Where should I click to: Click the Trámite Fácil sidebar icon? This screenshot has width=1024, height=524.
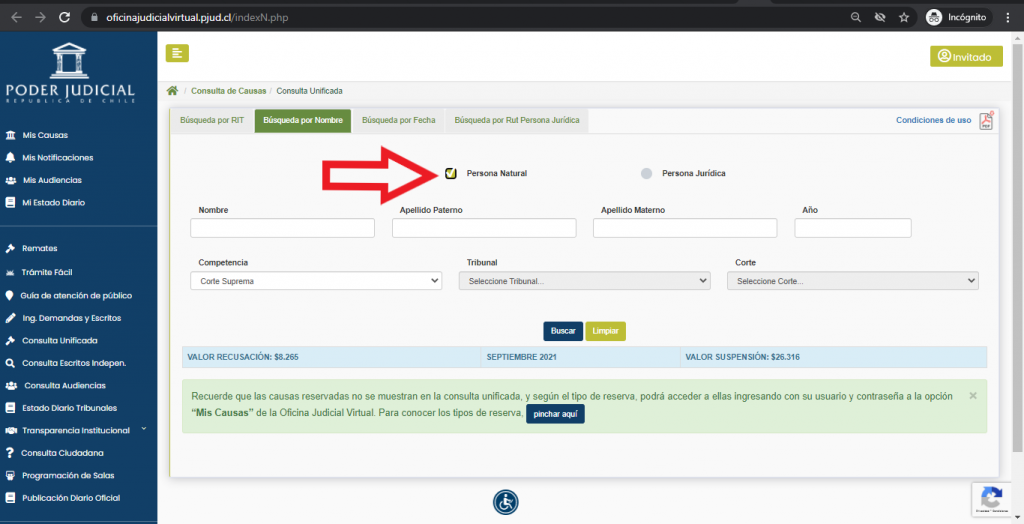(x=10, y=272)
